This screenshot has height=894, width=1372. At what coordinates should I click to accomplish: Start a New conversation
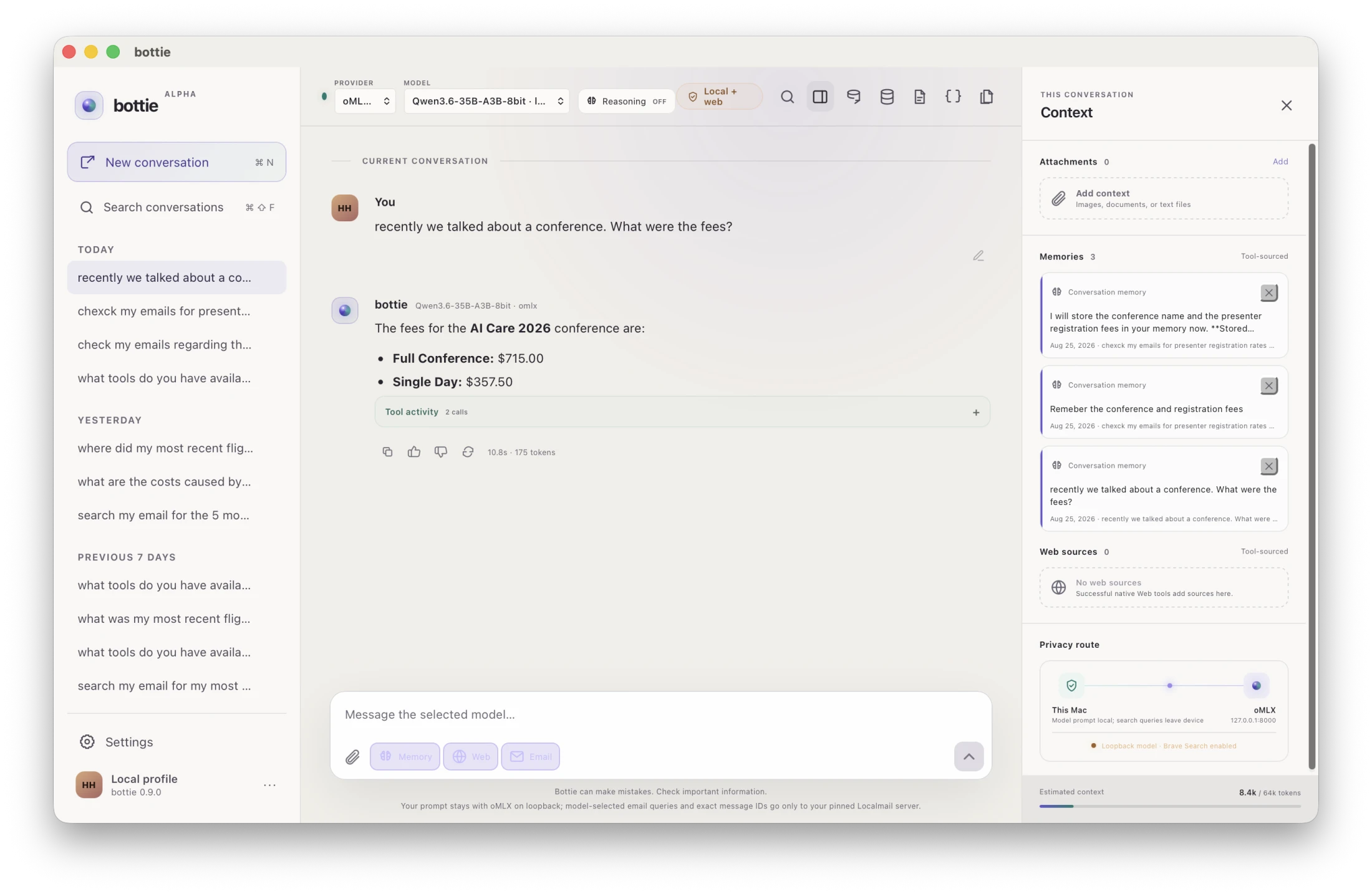pyautogui.click(x=176, y=162)
